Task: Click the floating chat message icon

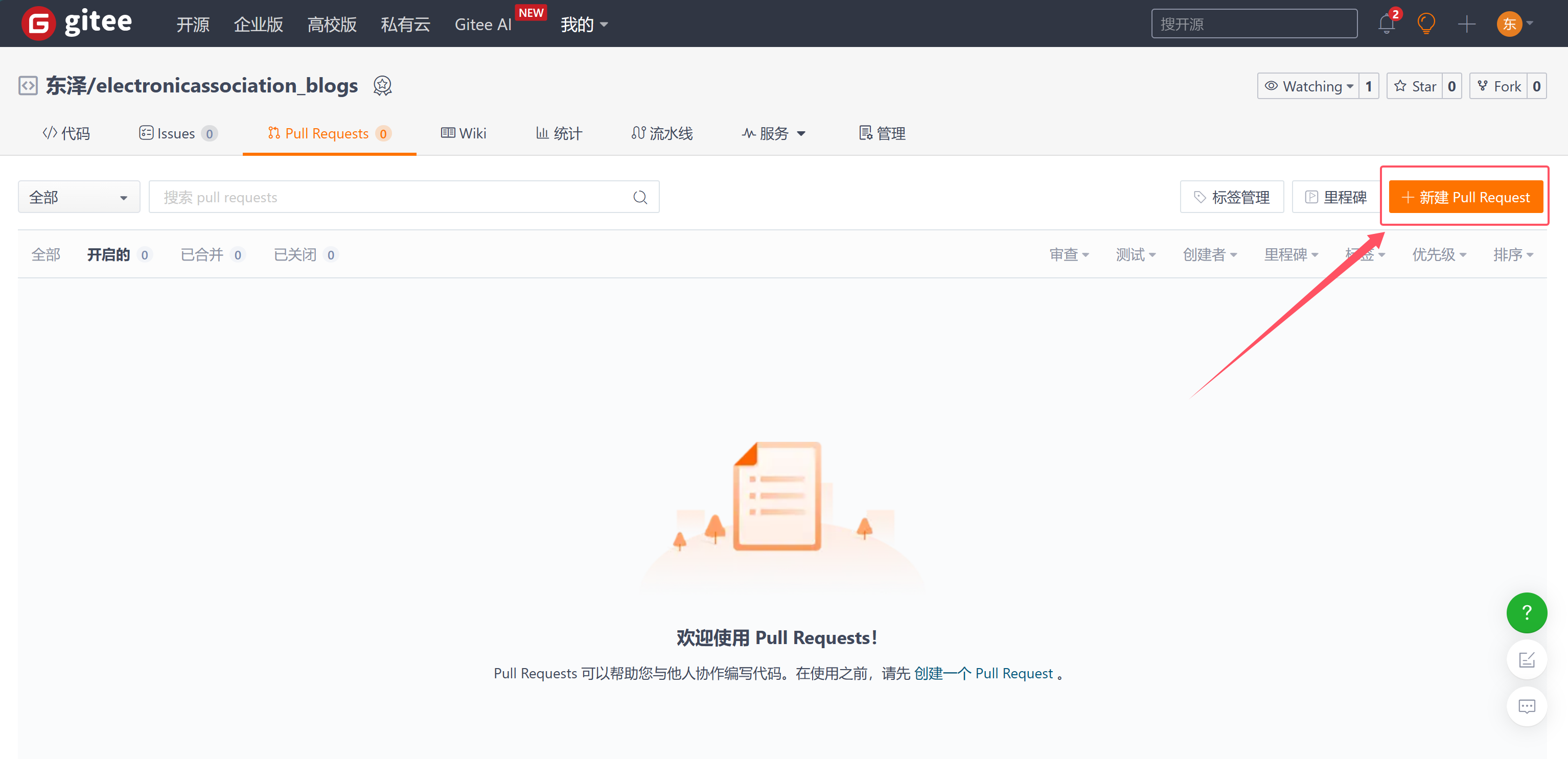Action: pyautogui.click(x=1527, y=706)
